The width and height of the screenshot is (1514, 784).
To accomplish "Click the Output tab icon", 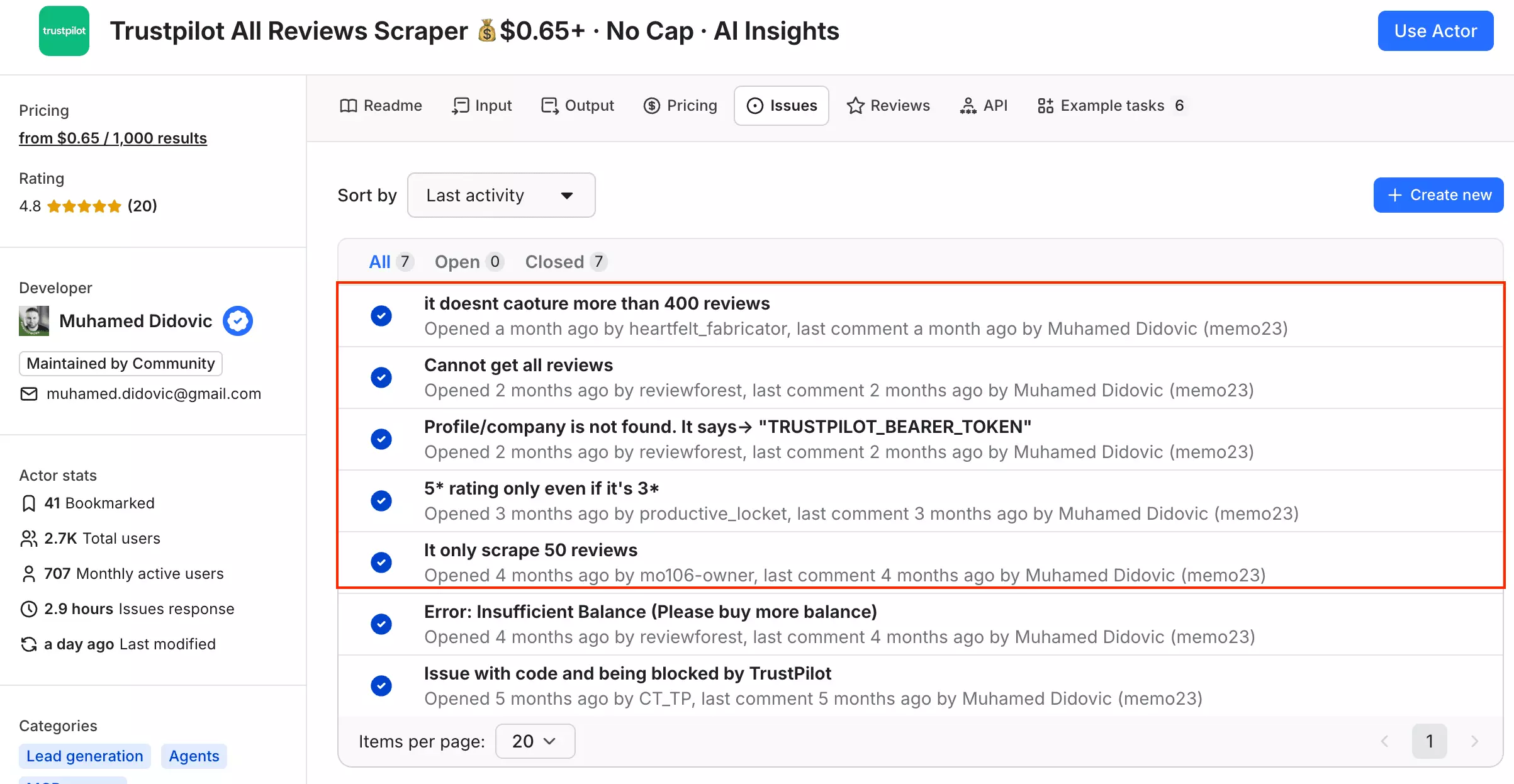I will (549, 106).
